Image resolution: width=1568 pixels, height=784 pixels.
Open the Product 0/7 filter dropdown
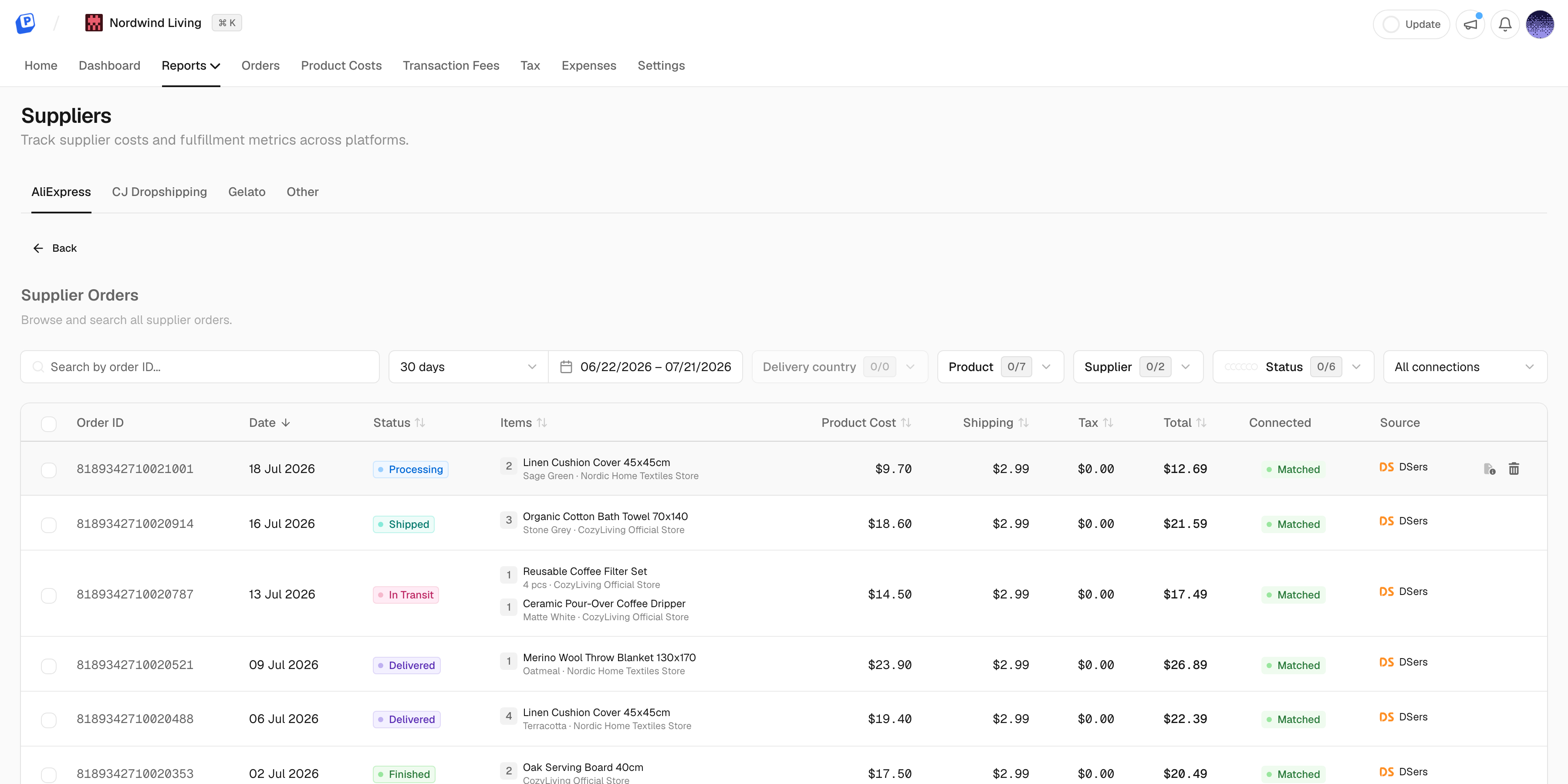pyautogui.click(x=1000, y=367)
